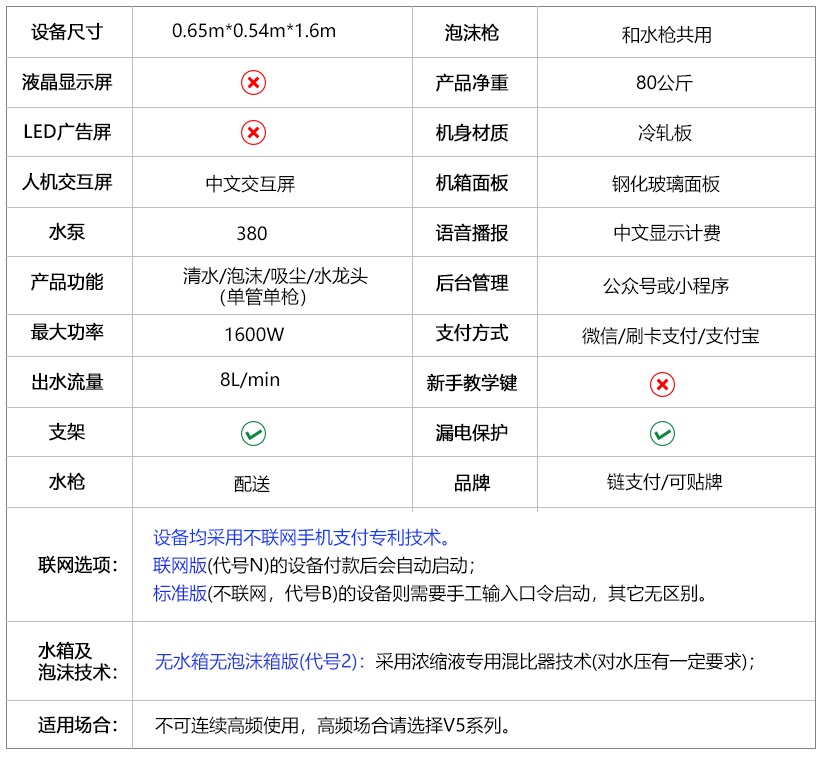Viewport: 827px width, 784px height.
Task: Open the blue 标准版 link
Action: click(180, 593)
